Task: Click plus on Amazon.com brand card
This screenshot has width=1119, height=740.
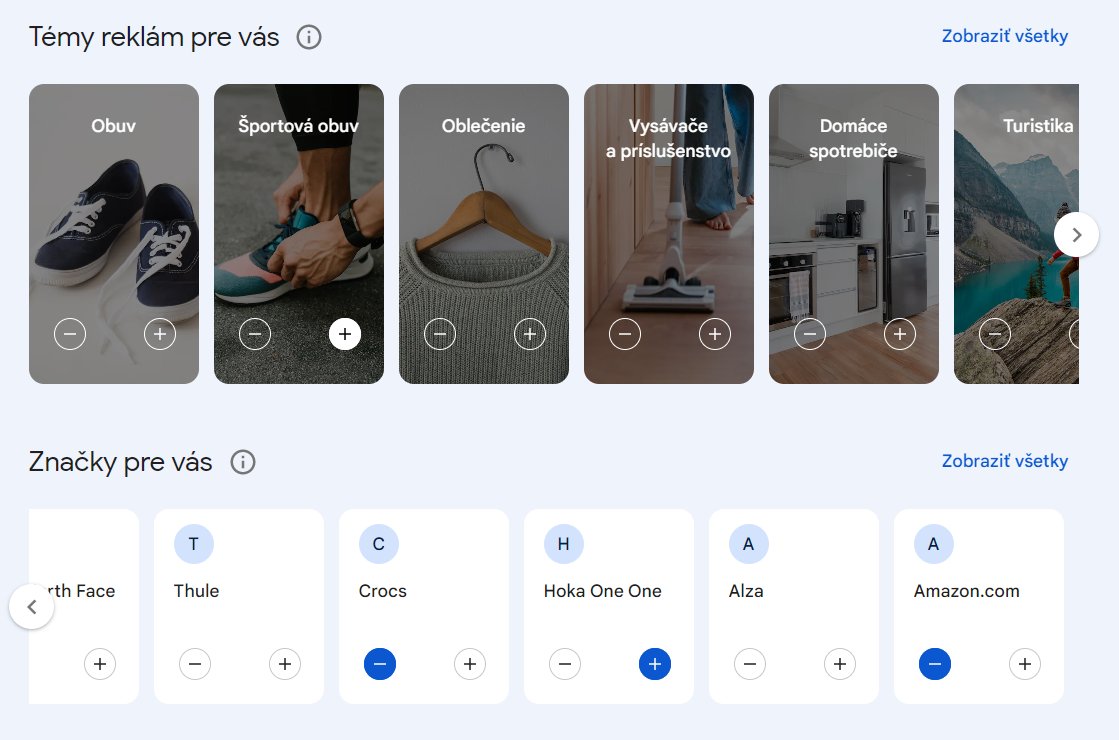Action: click(x=1025, y=664)
